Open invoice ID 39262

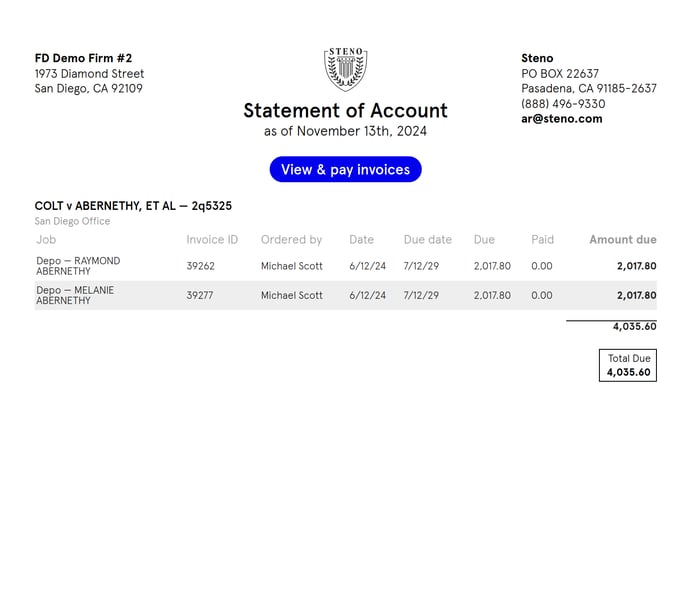(200, 267)
